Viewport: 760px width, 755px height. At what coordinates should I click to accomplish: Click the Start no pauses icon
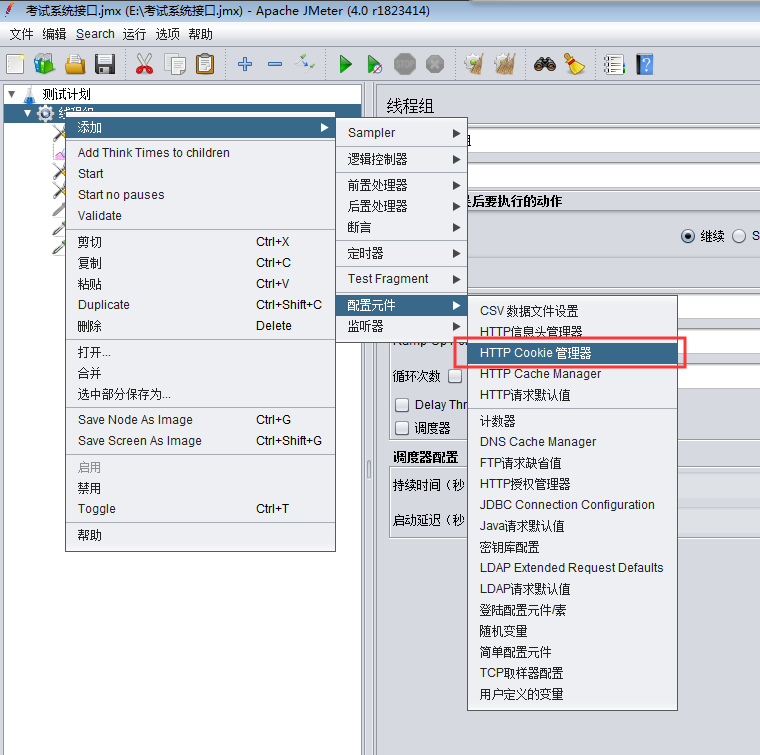click(x=375, y=64)
